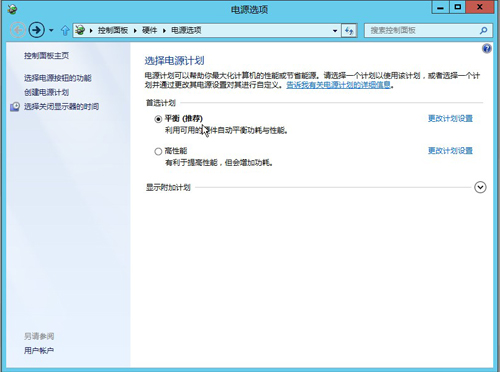Open 控制面板主页 link
Screen dimensions: 500x372
[x=47, y=55]
